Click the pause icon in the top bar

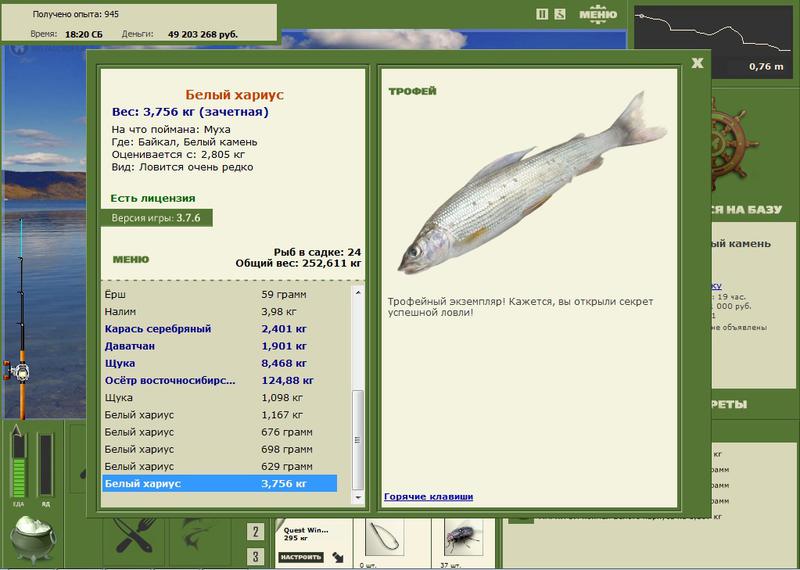pyautogui.click(x=542, y=14)
